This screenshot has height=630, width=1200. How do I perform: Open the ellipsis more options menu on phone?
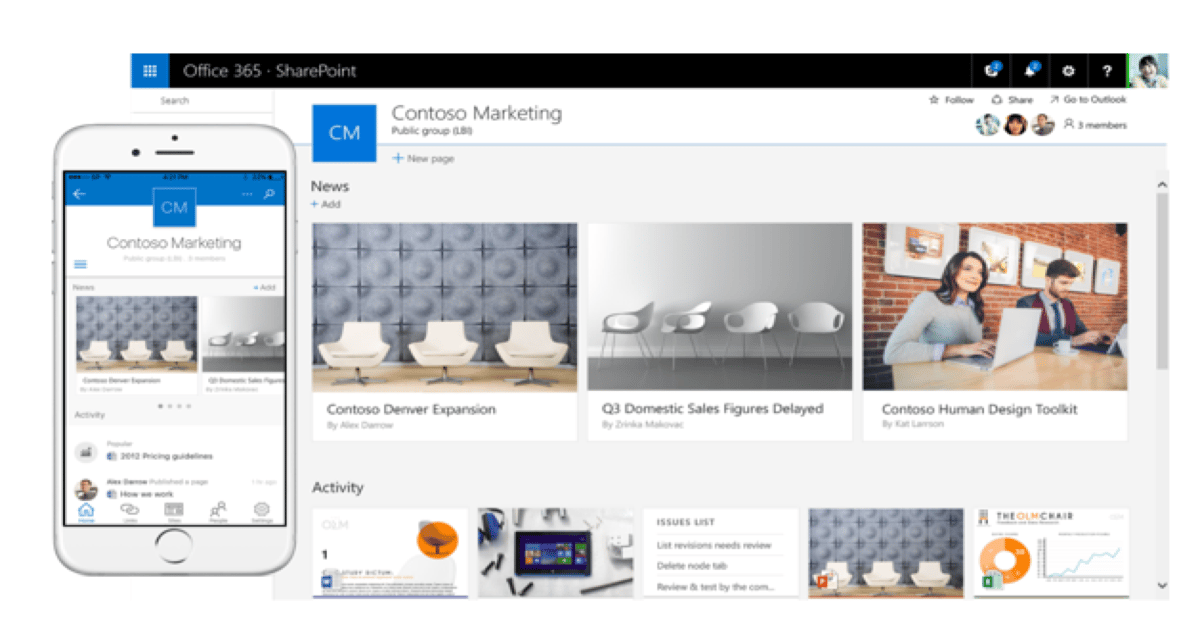[x=246, y=194]
